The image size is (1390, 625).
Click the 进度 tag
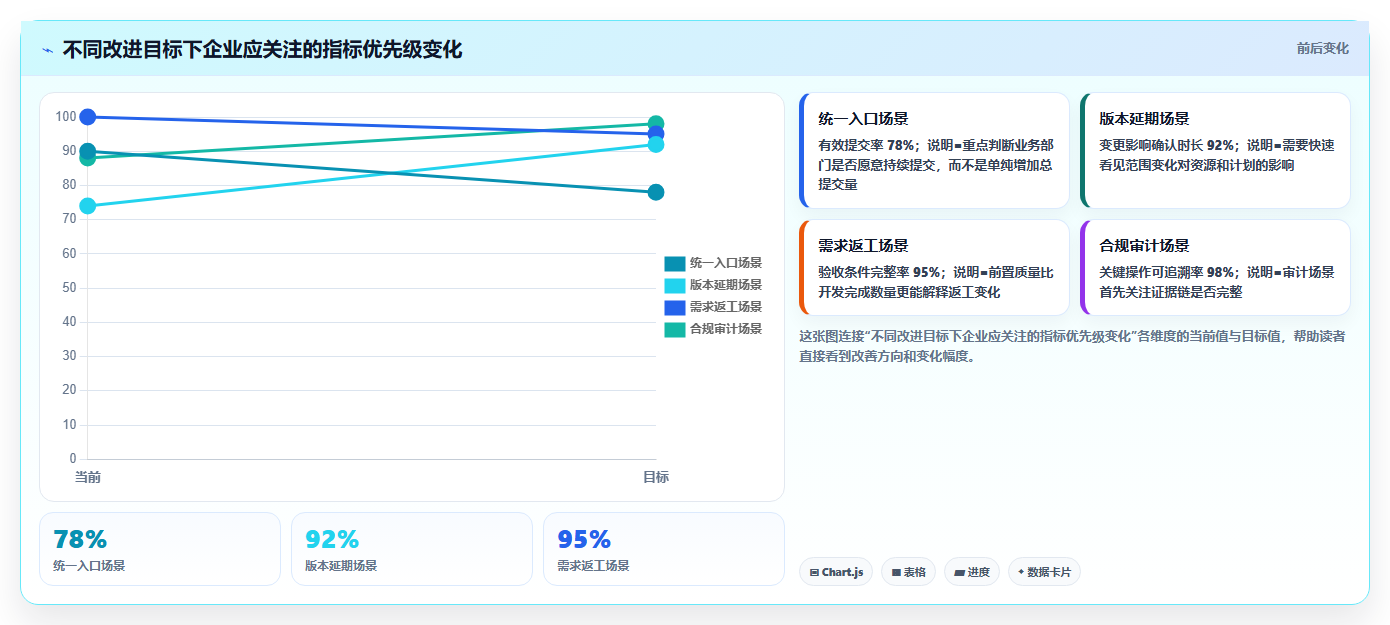click(972, 572)
